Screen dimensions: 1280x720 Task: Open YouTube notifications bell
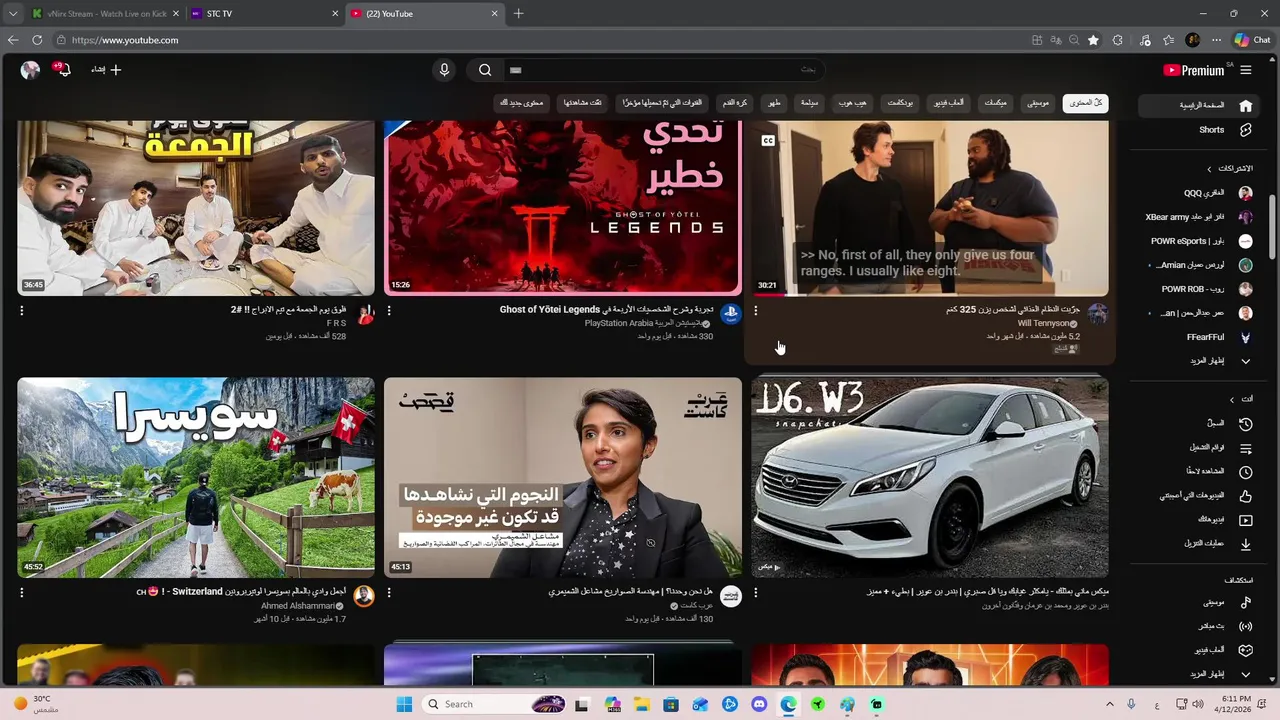(63, 70)
